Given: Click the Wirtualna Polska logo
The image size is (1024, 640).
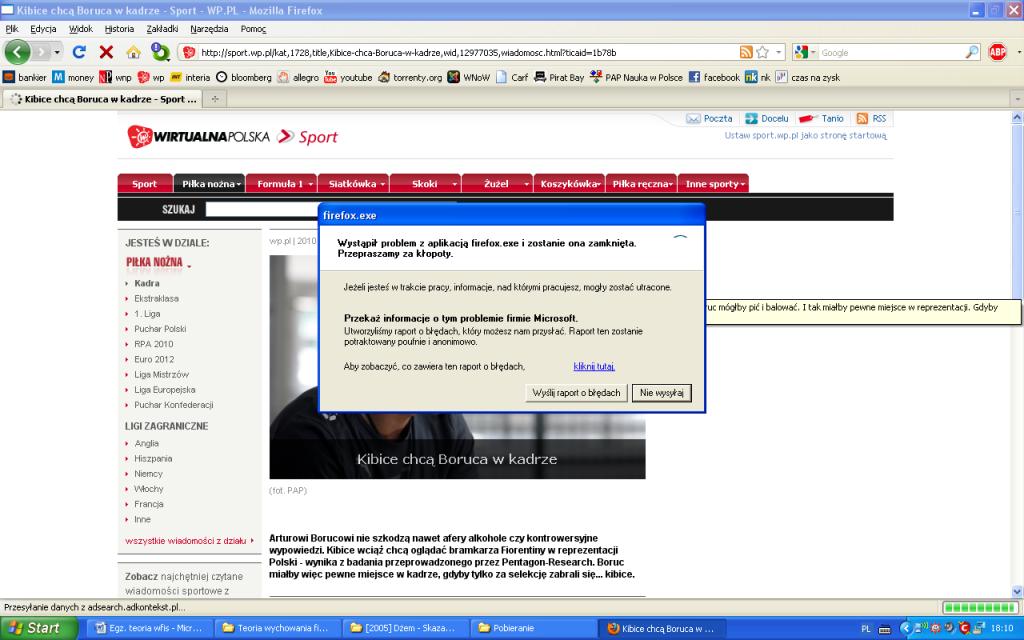Looking at the screenshot, I should point(199,136).
